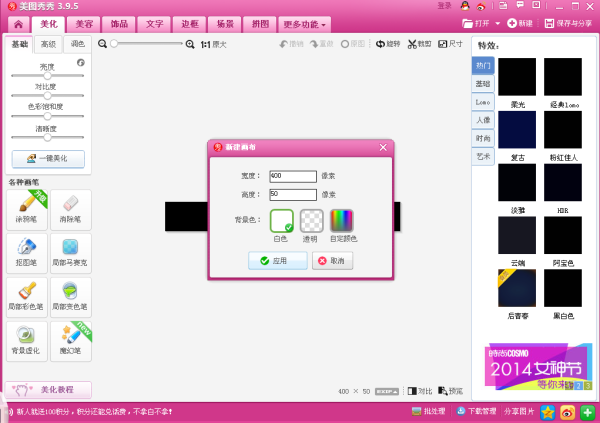Click the QQ penguin login icon
Screen dimensions: 600x423
click(465, 6)
